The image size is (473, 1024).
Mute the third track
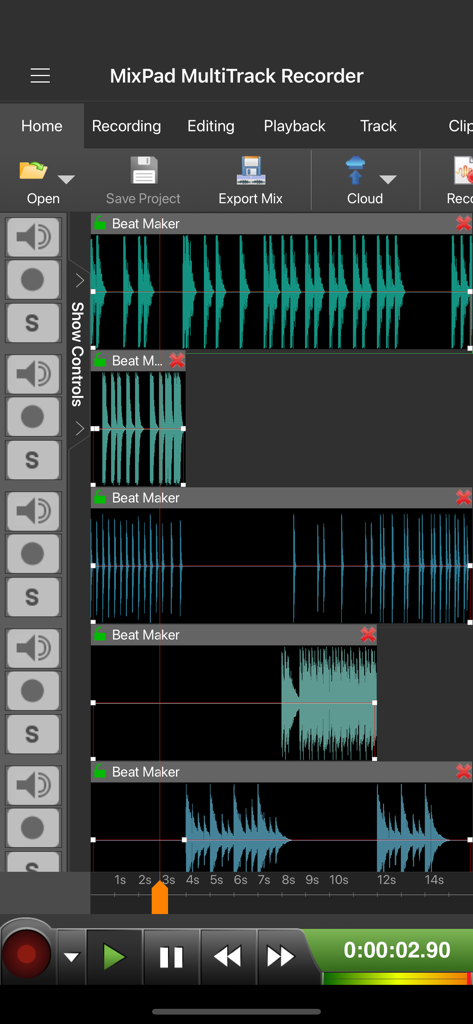click(x=33, y=511)
